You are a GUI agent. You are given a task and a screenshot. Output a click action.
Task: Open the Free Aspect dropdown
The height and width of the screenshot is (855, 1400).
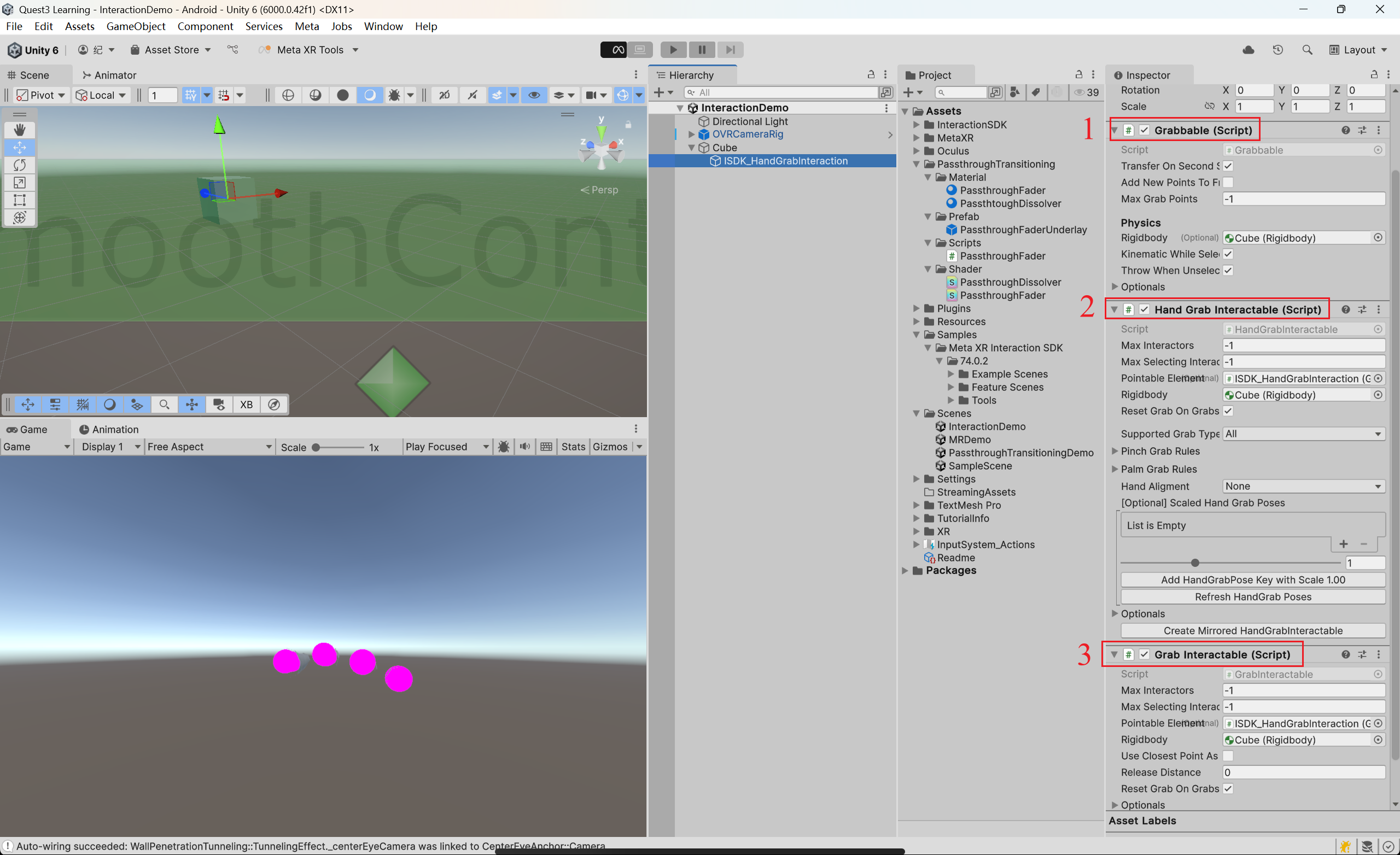[x=209, y=447]
